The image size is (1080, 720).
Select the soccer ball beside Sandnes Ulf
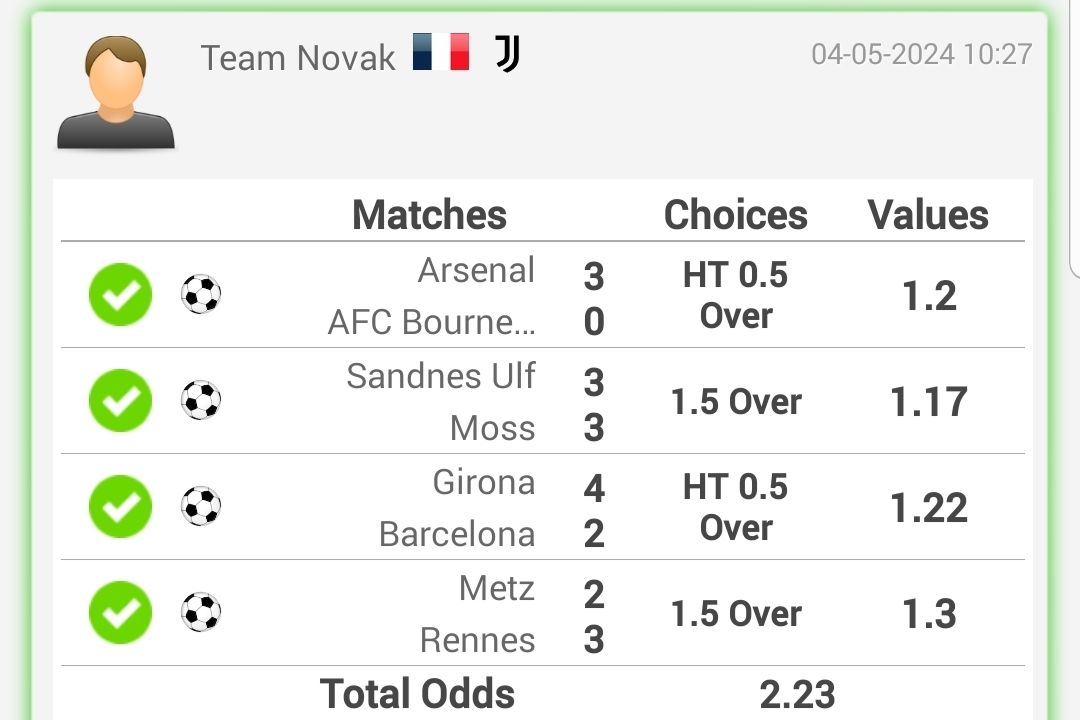[x=201, y=400]
